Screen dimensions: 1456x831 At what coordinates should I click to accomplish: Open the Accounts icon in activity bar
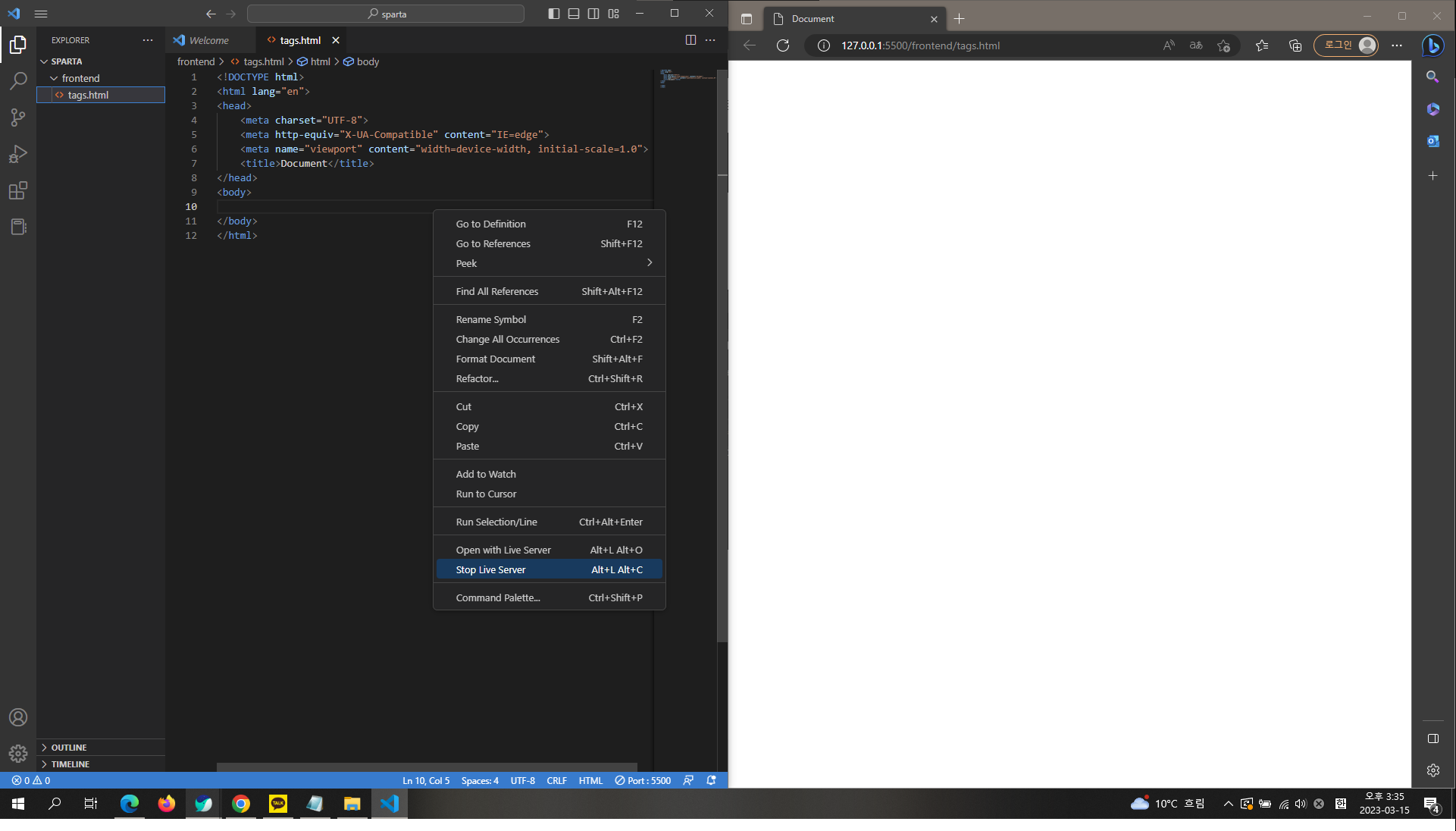(18, 717)
